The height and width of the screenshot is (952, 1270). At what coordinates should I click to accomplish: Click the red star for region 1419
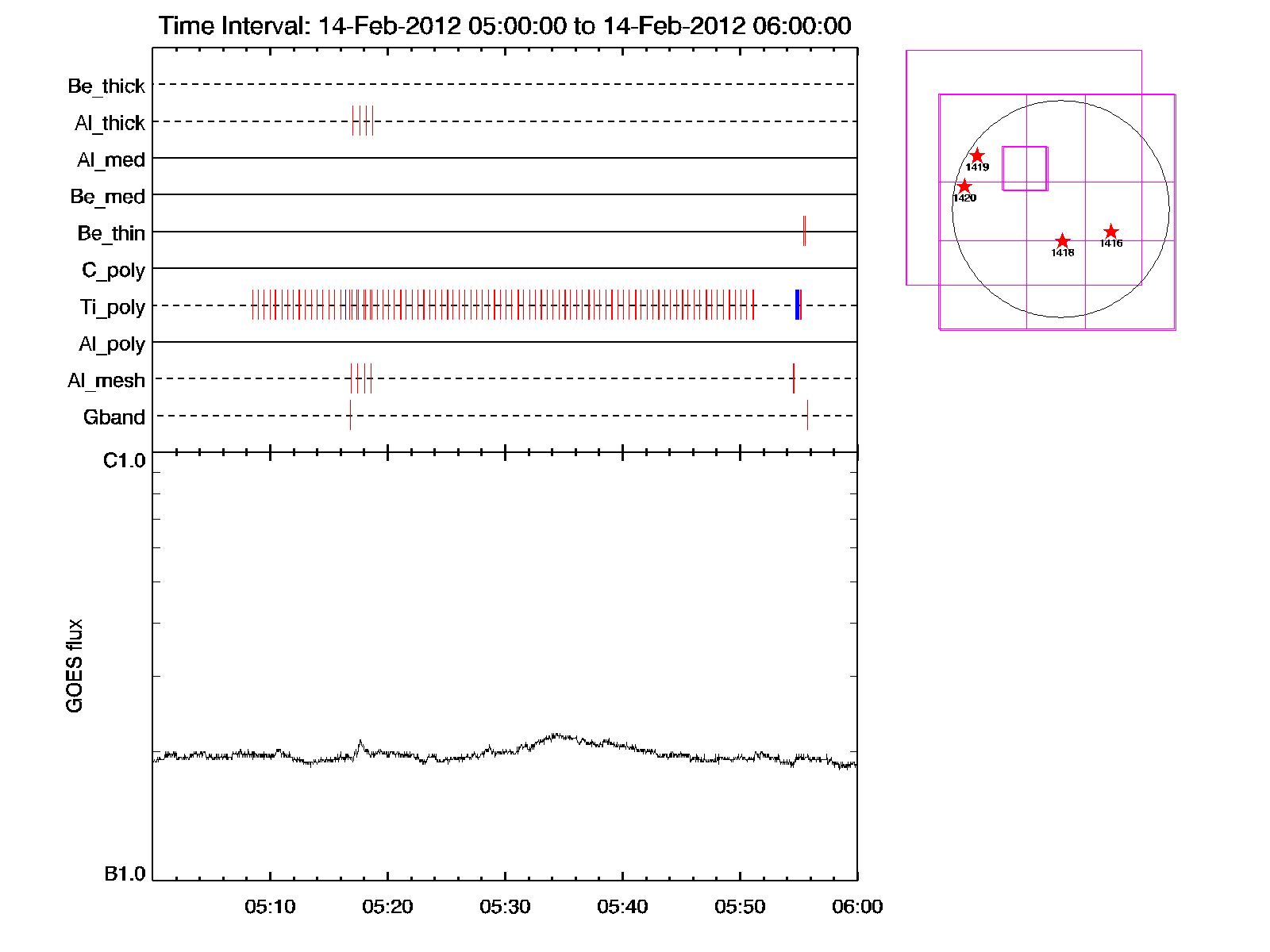[x=977, y=155]
